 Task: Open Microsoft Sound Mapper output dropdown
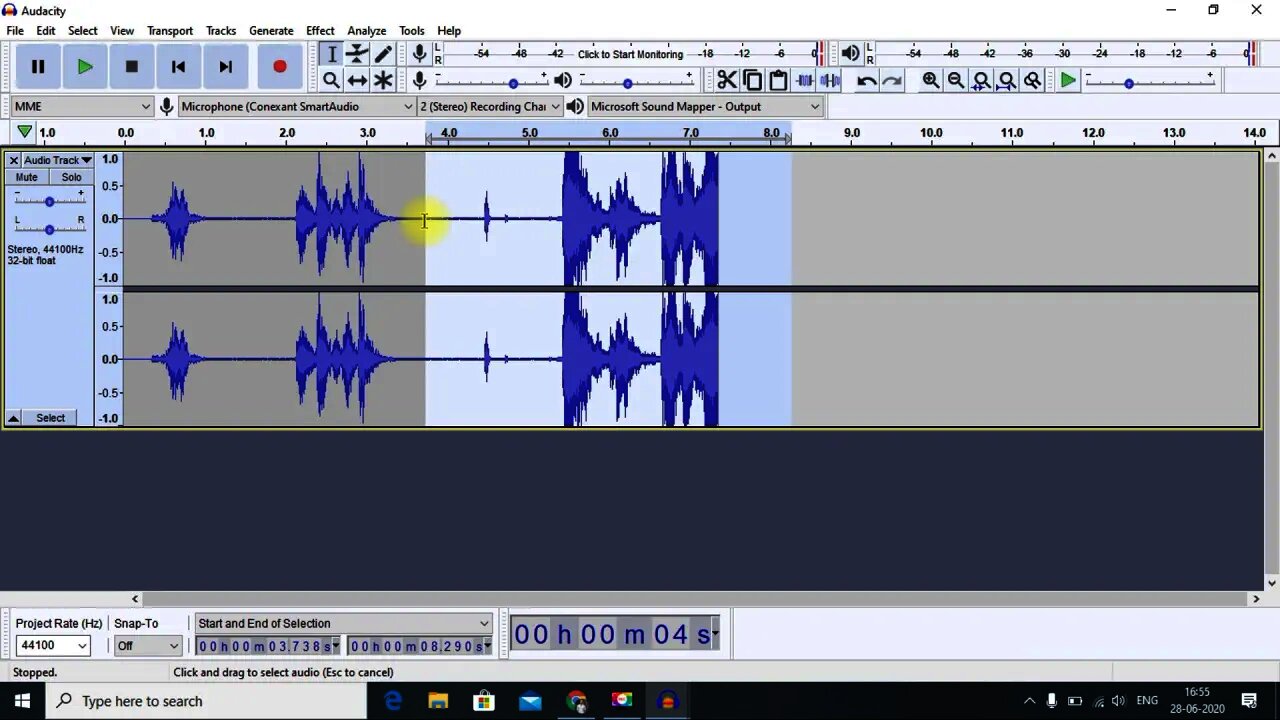pos(705,106)
